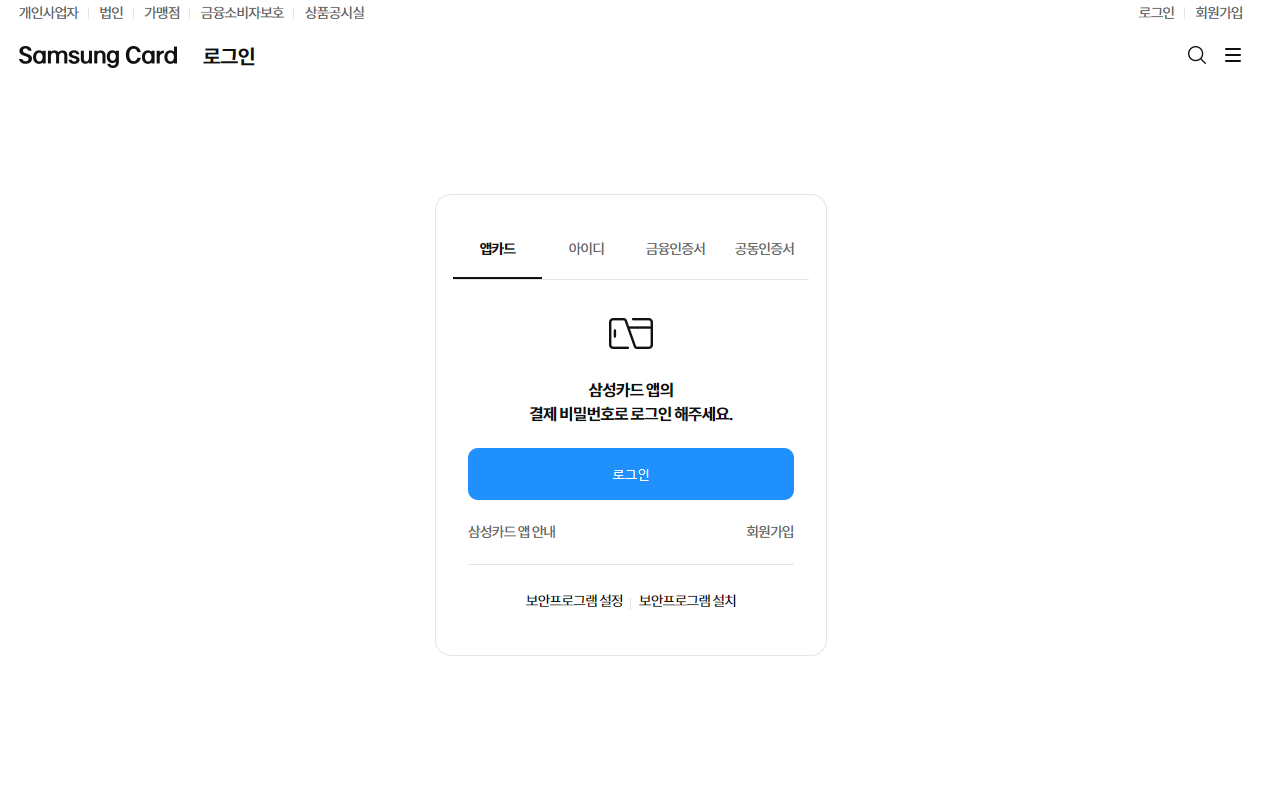The image size is (1281, 788).
Task: Click the Samsung Card logo
Action: point(97,55)
